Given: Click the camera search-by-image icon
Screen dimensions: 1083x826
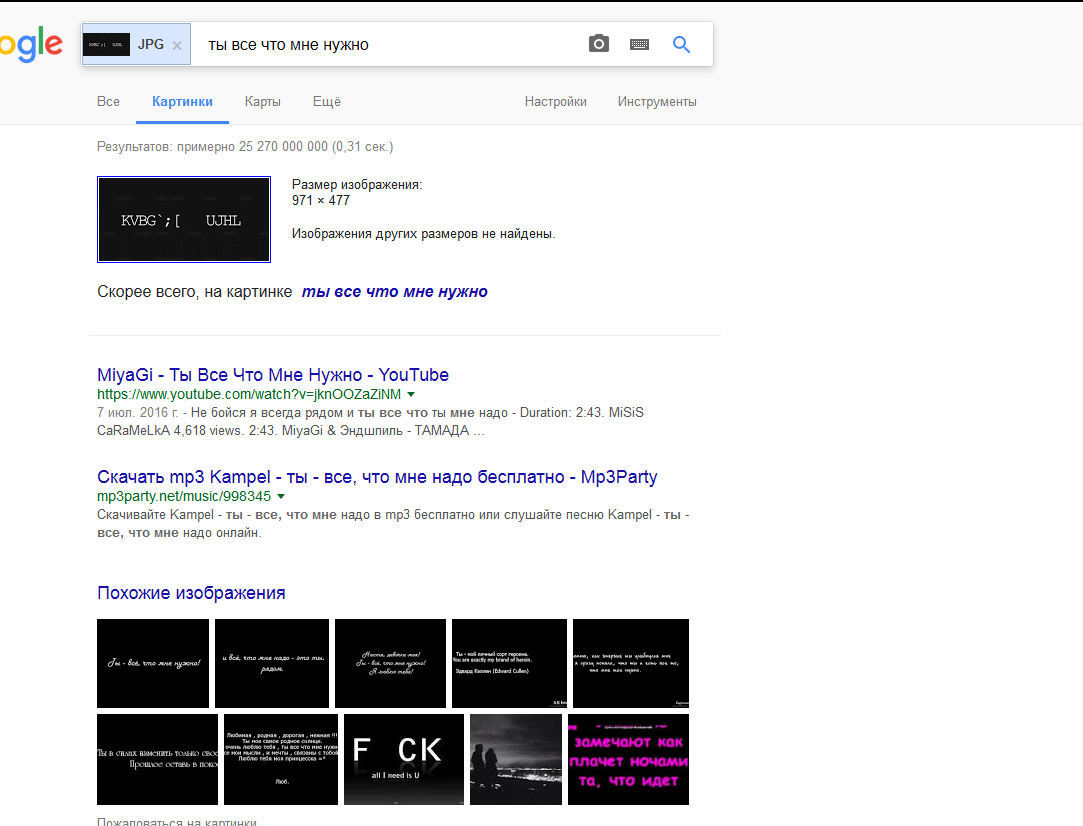Looking at the screenshot, I should (598, 44).
